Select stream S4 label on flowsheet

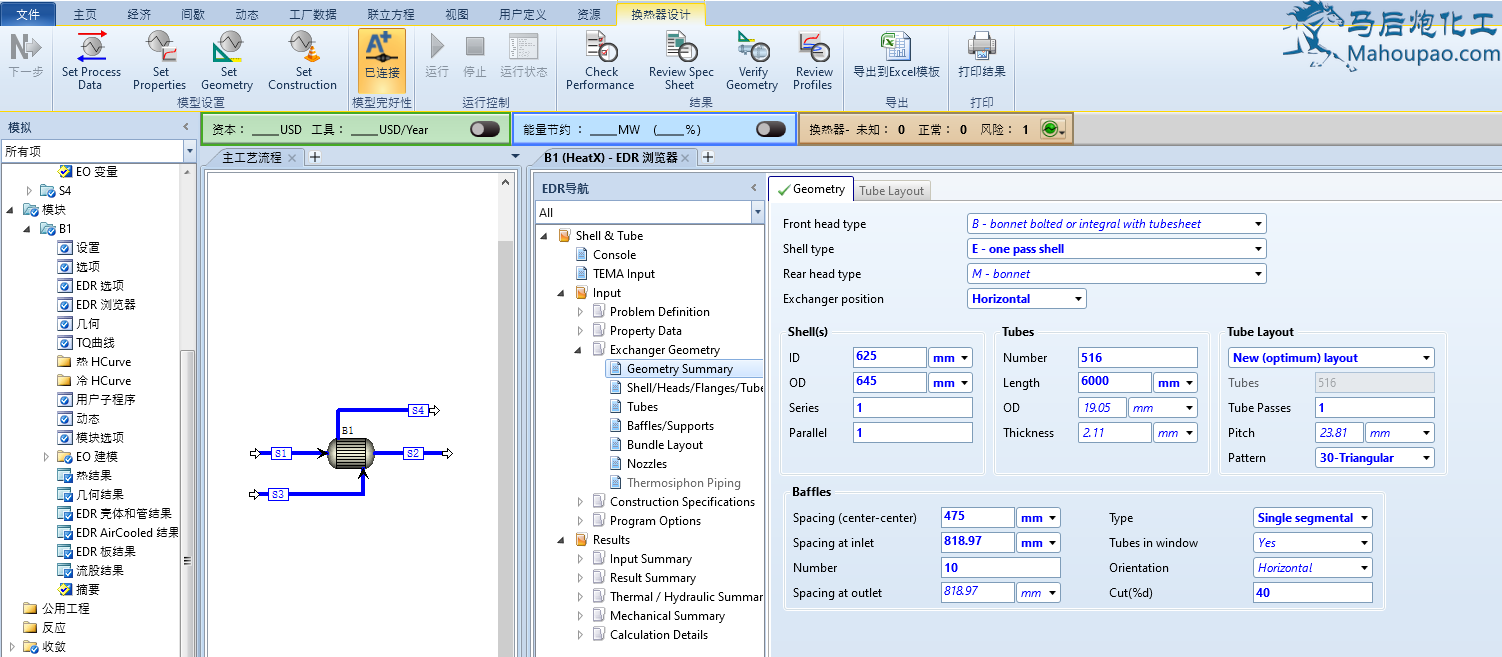tap(418, 411)
